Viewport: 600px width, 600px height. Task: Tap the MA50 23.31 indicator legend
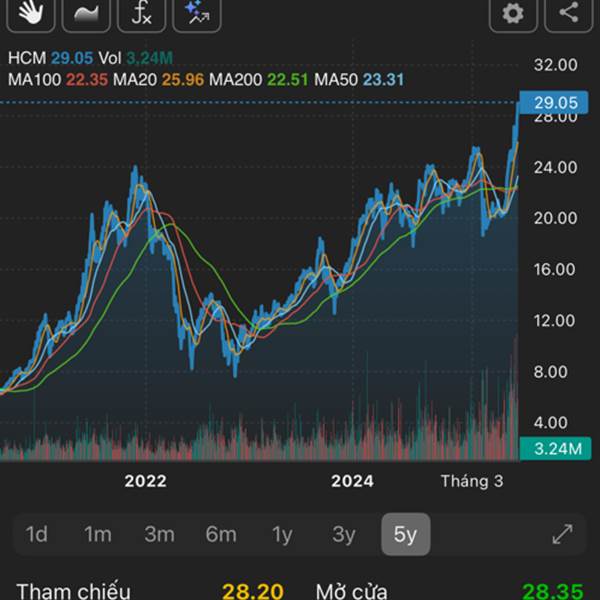[x=359, y=80]
